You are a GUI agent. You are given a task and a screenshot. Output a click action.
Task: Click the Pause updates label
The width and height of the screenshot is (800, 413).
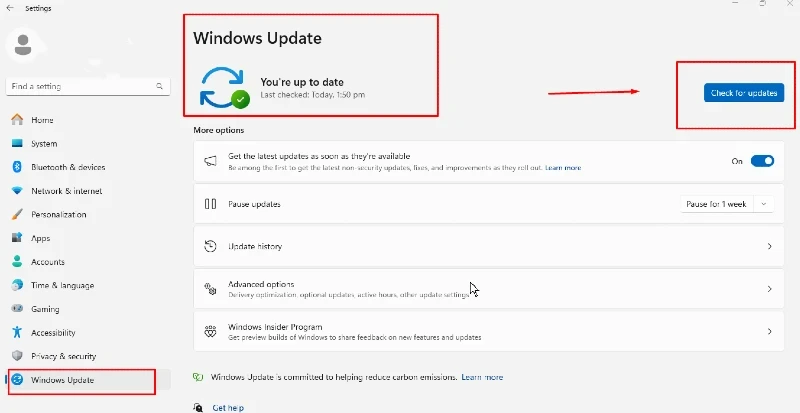tap(254, 204)
